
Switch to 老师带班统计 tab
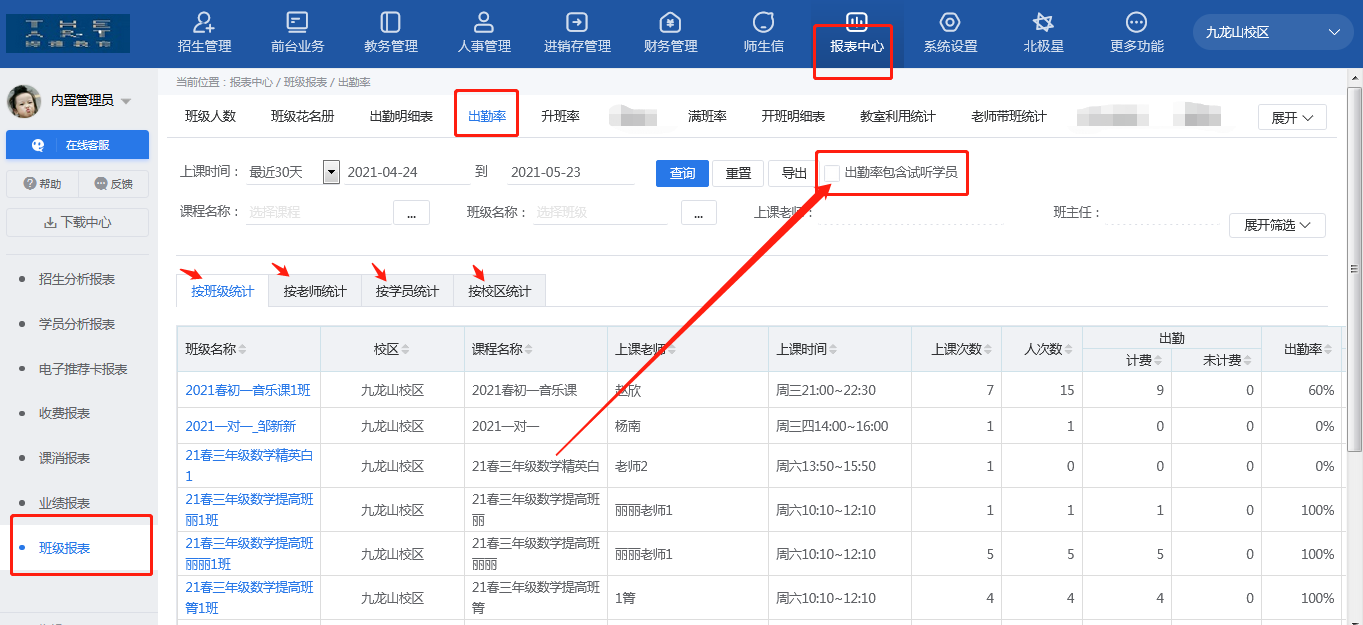tap(1008, 116)
